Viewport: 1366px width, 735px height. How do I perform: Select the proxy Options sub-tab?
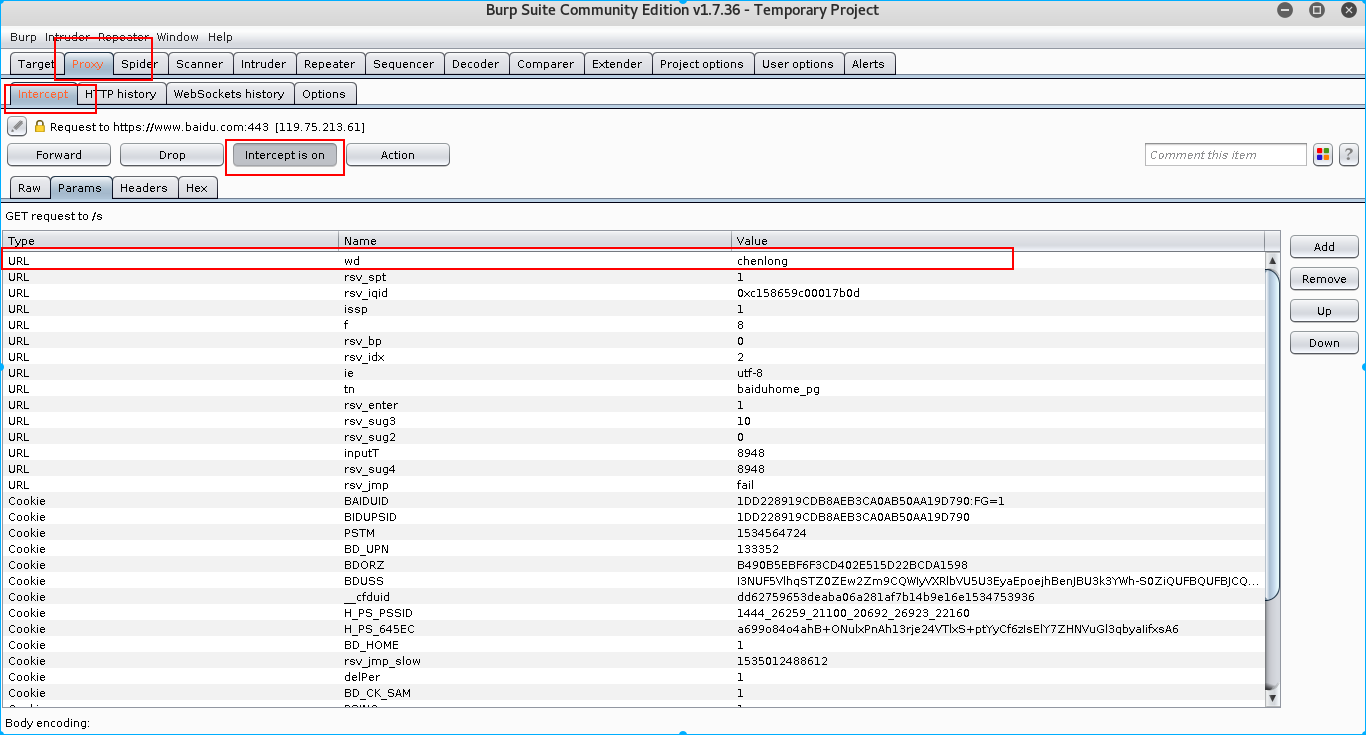click(324, 94)
